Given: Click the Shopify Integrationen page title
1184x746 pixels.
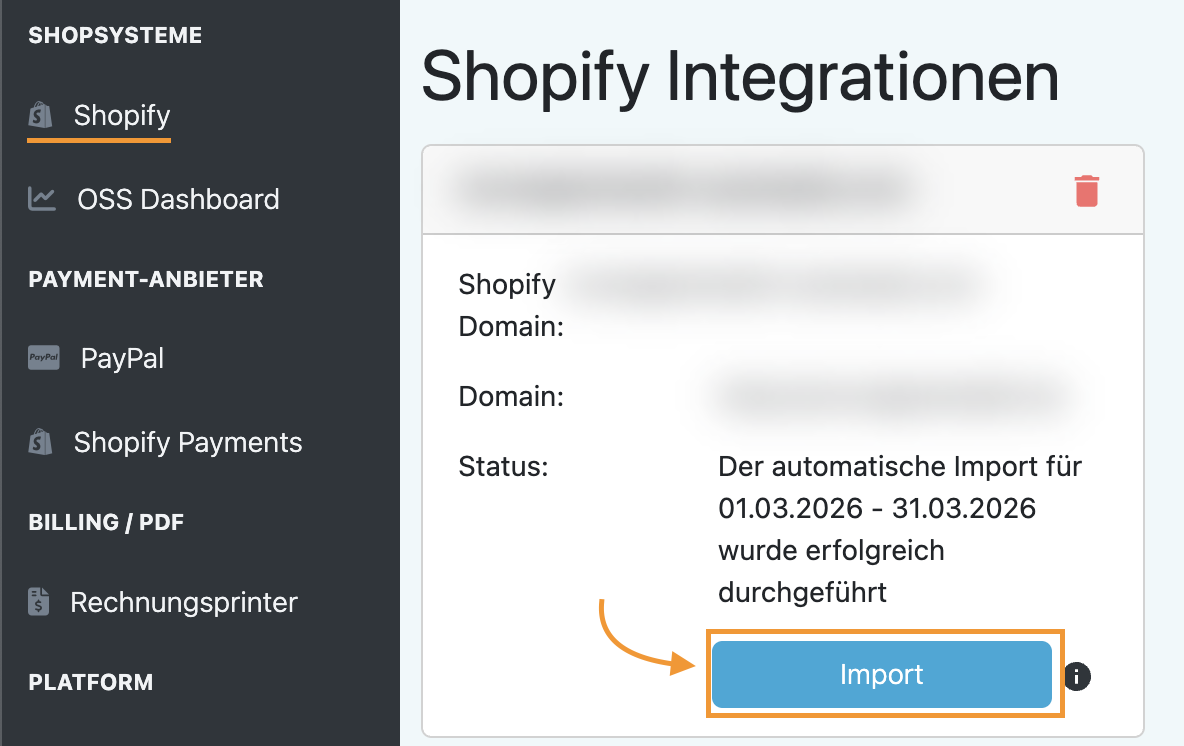Looking at the screenshot, I should 740,77.
